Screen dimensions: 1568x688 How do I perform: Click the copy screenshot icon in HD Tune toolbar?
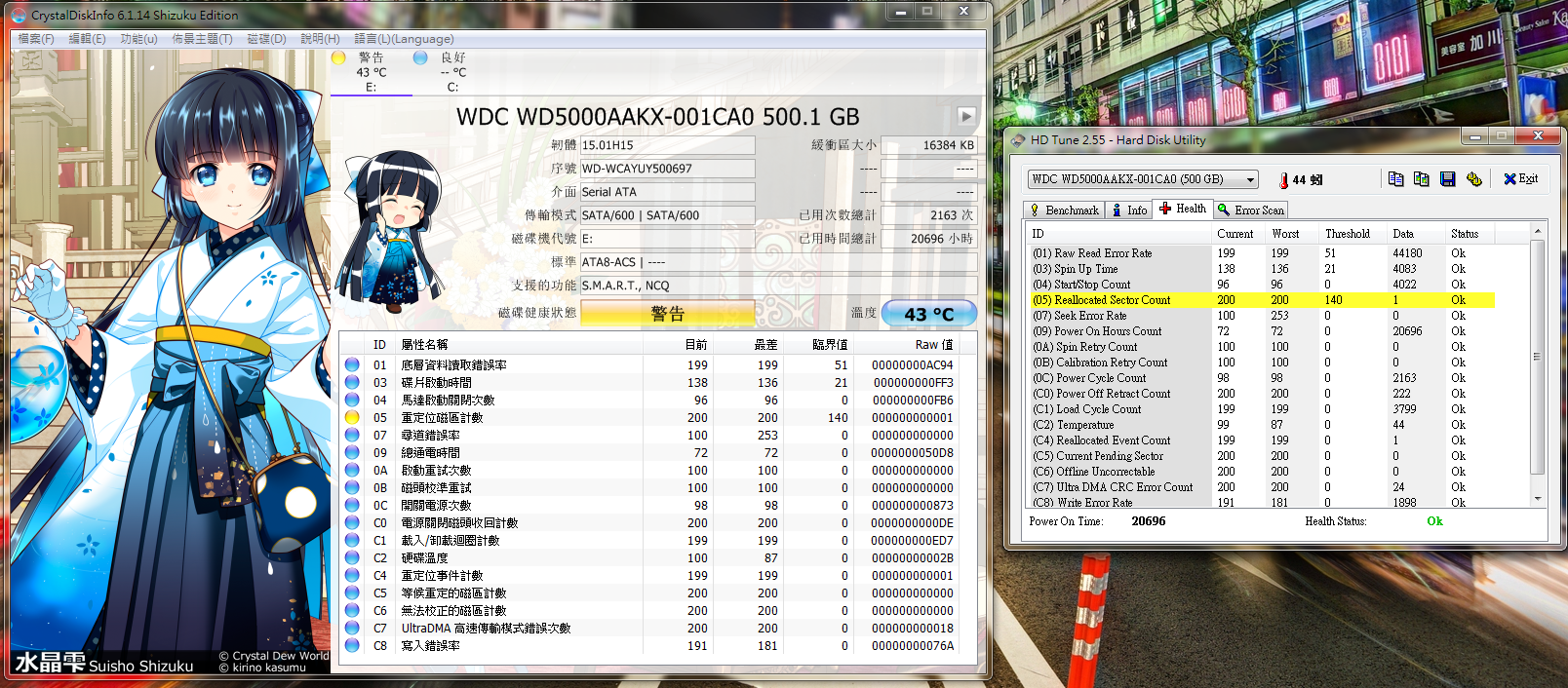point(1421,178)
